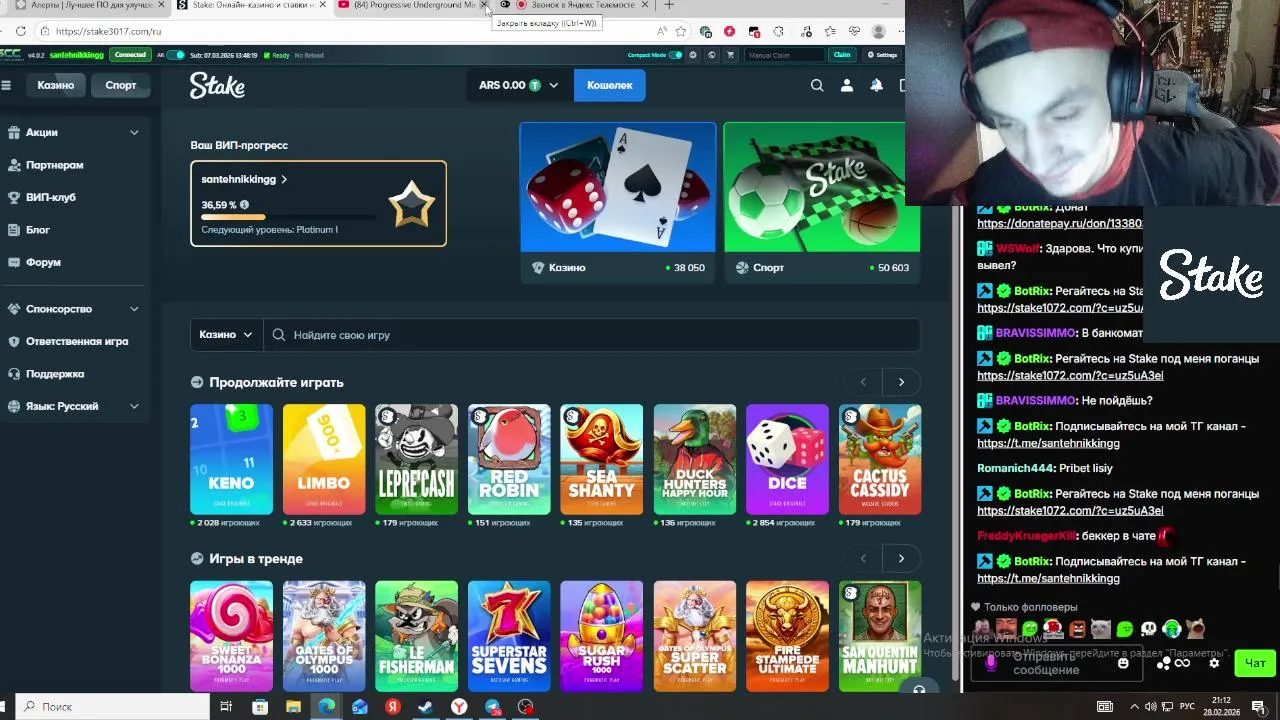Viewport: 1280px width, 720px height.
Task: Switch to the Спорт tab
Action: (121, 85)
